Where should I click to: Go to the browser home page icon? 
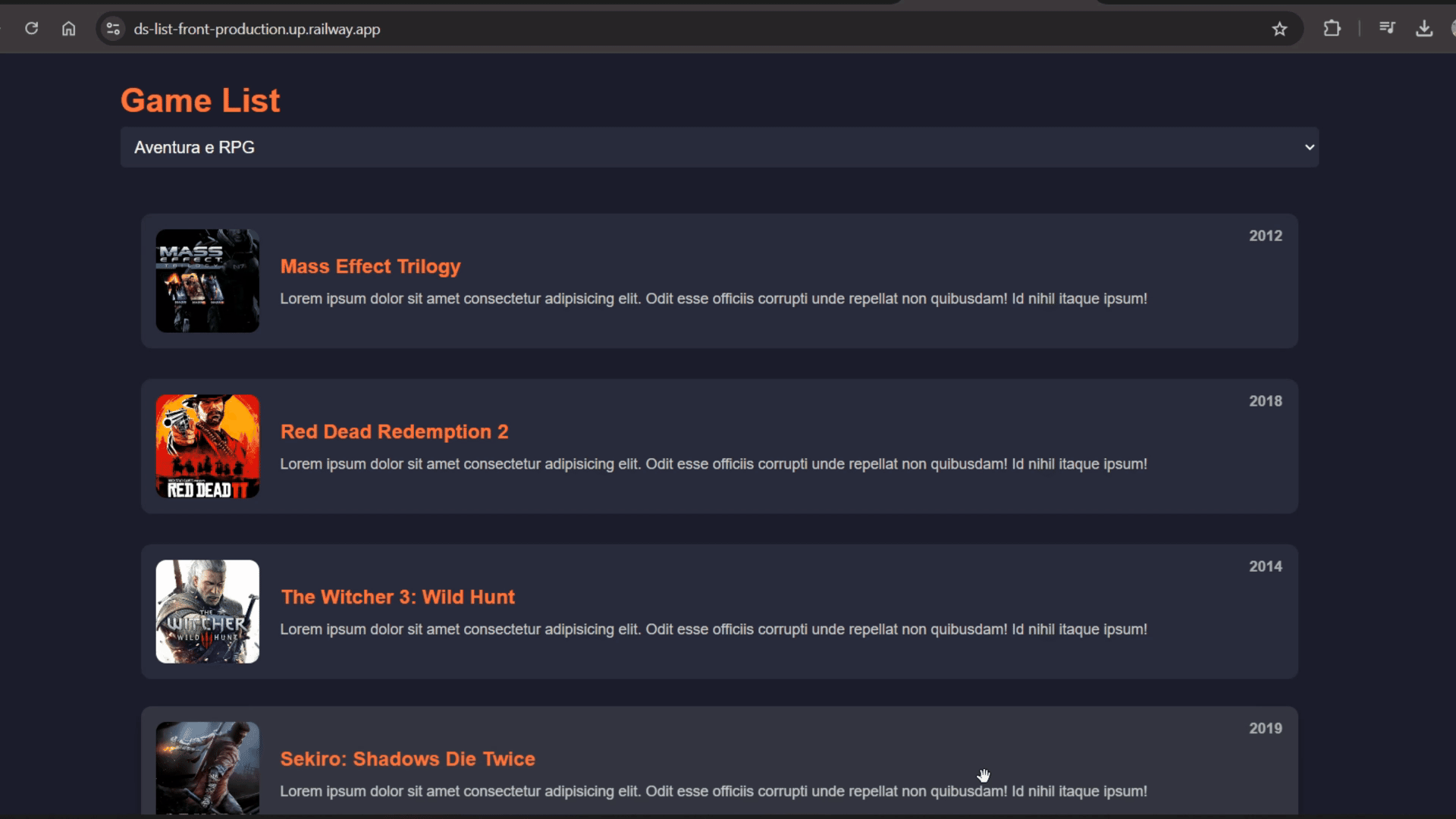pos(69,29)
